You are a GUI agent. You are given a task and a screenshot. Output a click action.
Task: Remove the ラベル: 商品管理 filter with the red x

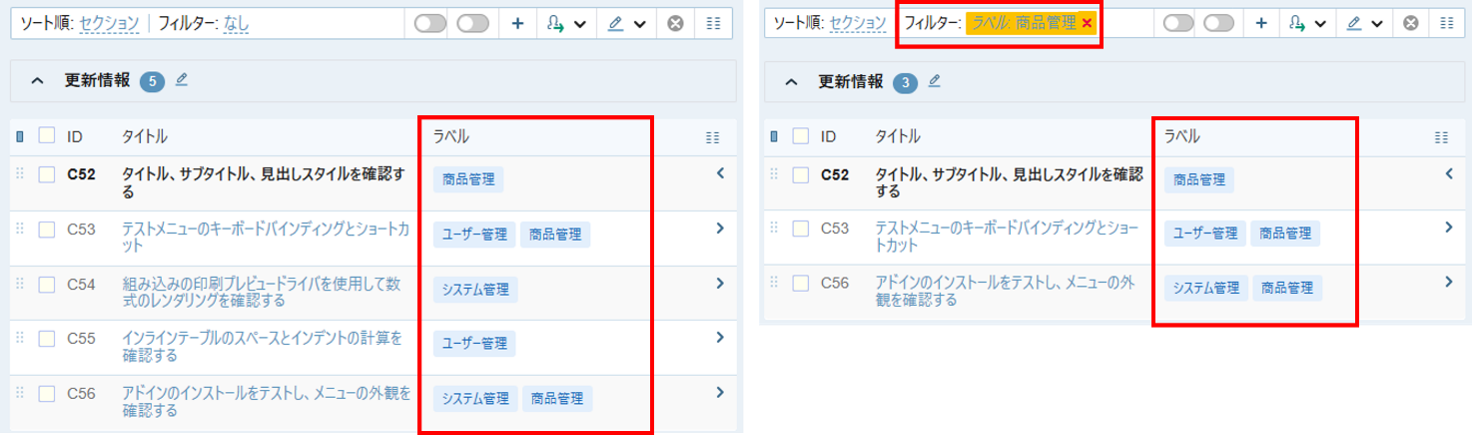(1086, 23)
